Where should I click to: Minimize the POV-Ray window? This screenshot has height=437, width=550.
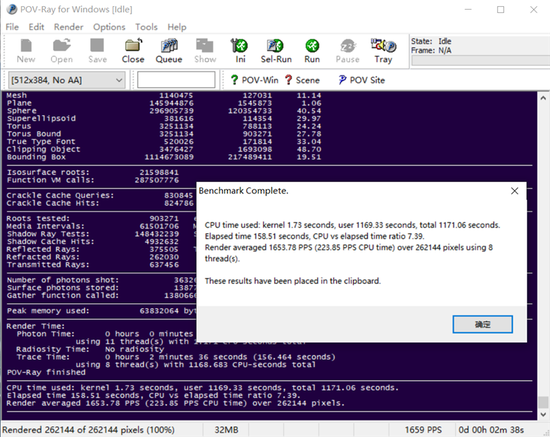(468, 9)
